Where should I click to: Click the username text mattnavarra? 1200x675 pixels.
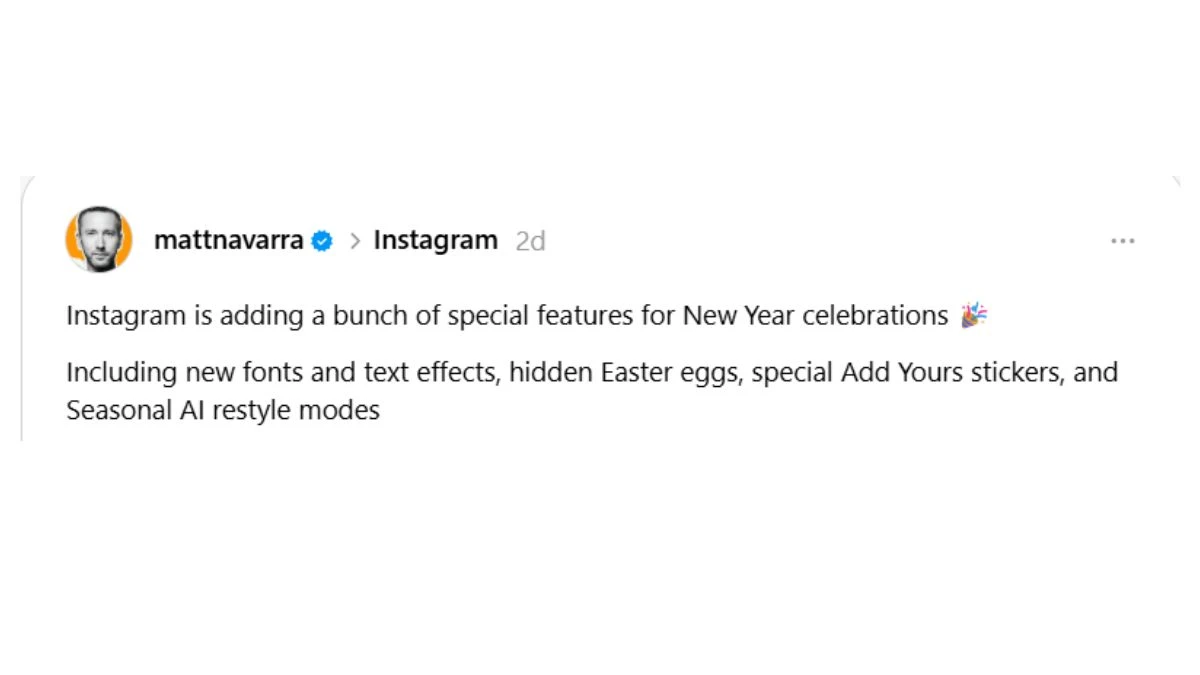pyautogui.click(x=229, y=240)
